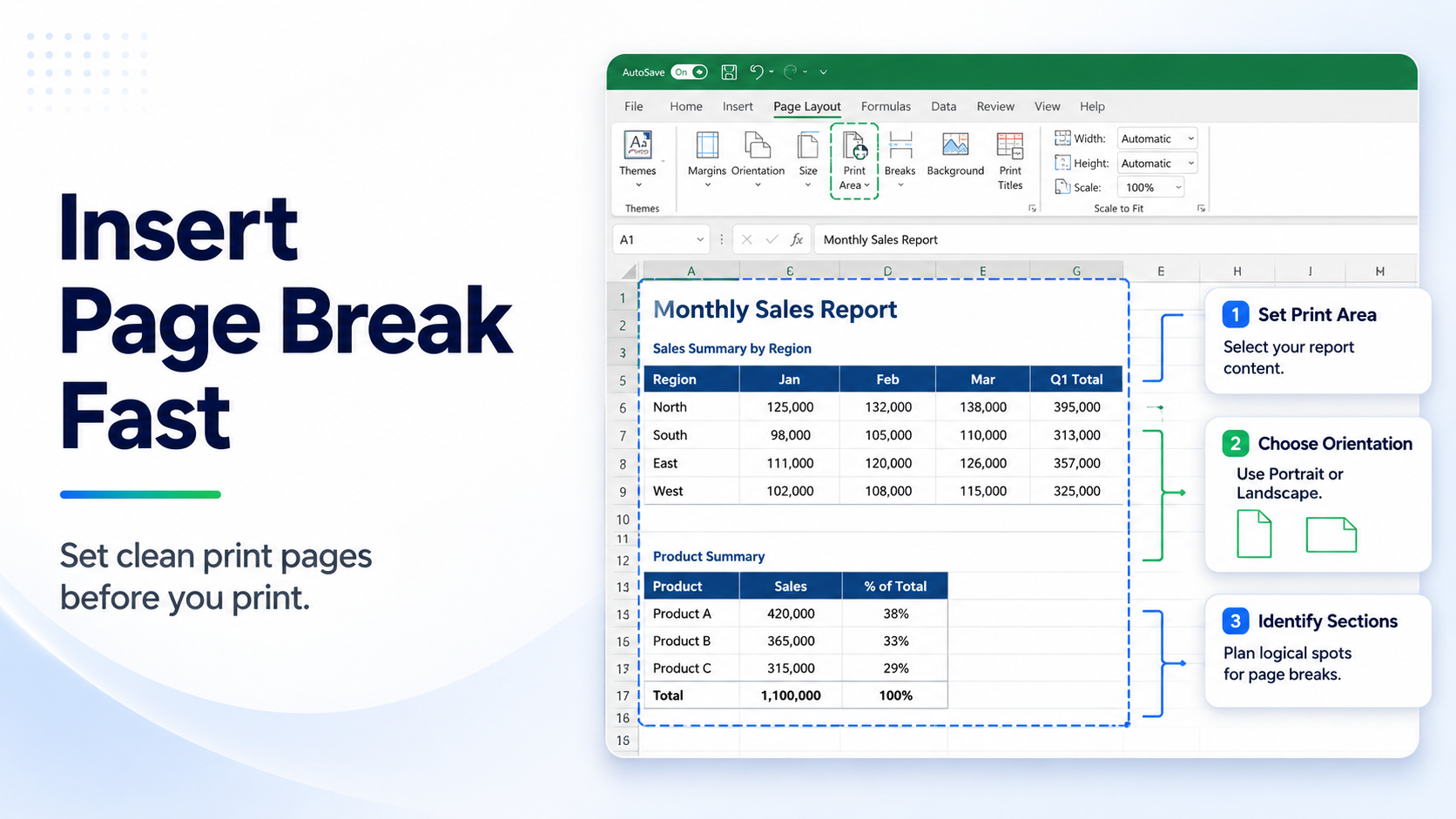The width and height of the screenshot is (1456, 819).
Task: Click the Region header cell
Action: click(x=691, y=379)
